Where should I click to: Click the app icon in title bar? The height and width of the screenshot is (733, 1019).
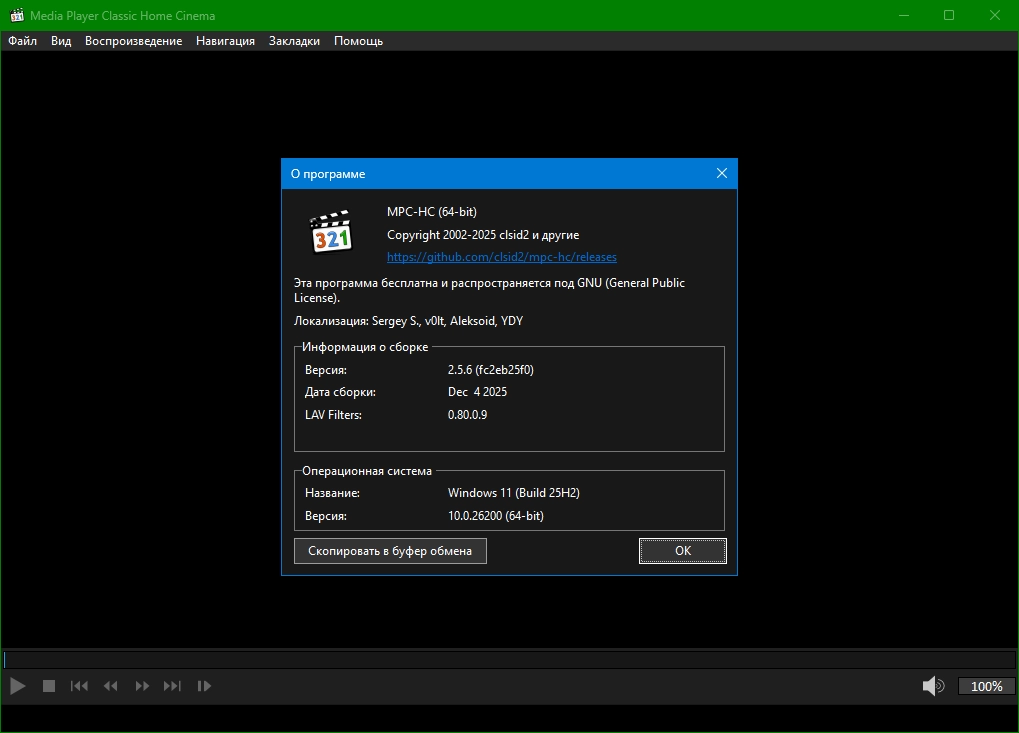click(x=15, y=15)
